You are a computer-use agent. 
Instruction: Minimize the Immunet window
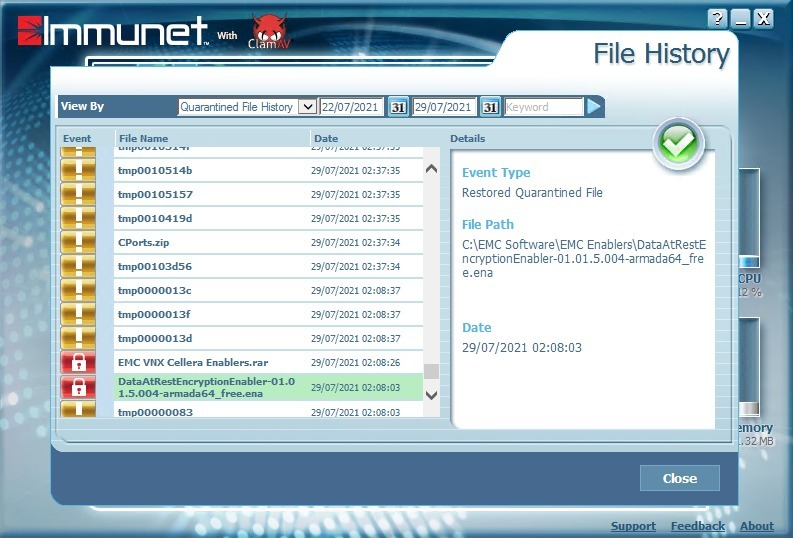coord(740,19)
